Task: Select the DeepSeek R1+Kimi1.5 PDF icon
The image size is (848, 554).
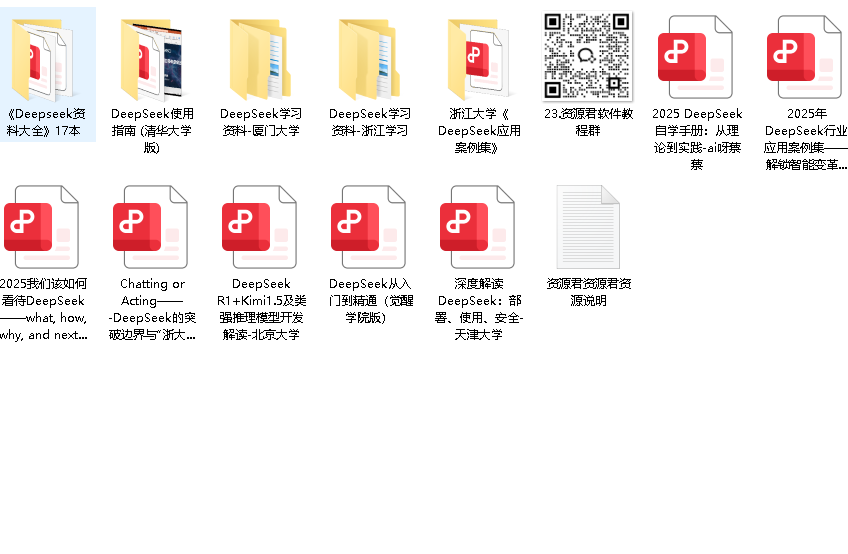Action: coord(261,227)
